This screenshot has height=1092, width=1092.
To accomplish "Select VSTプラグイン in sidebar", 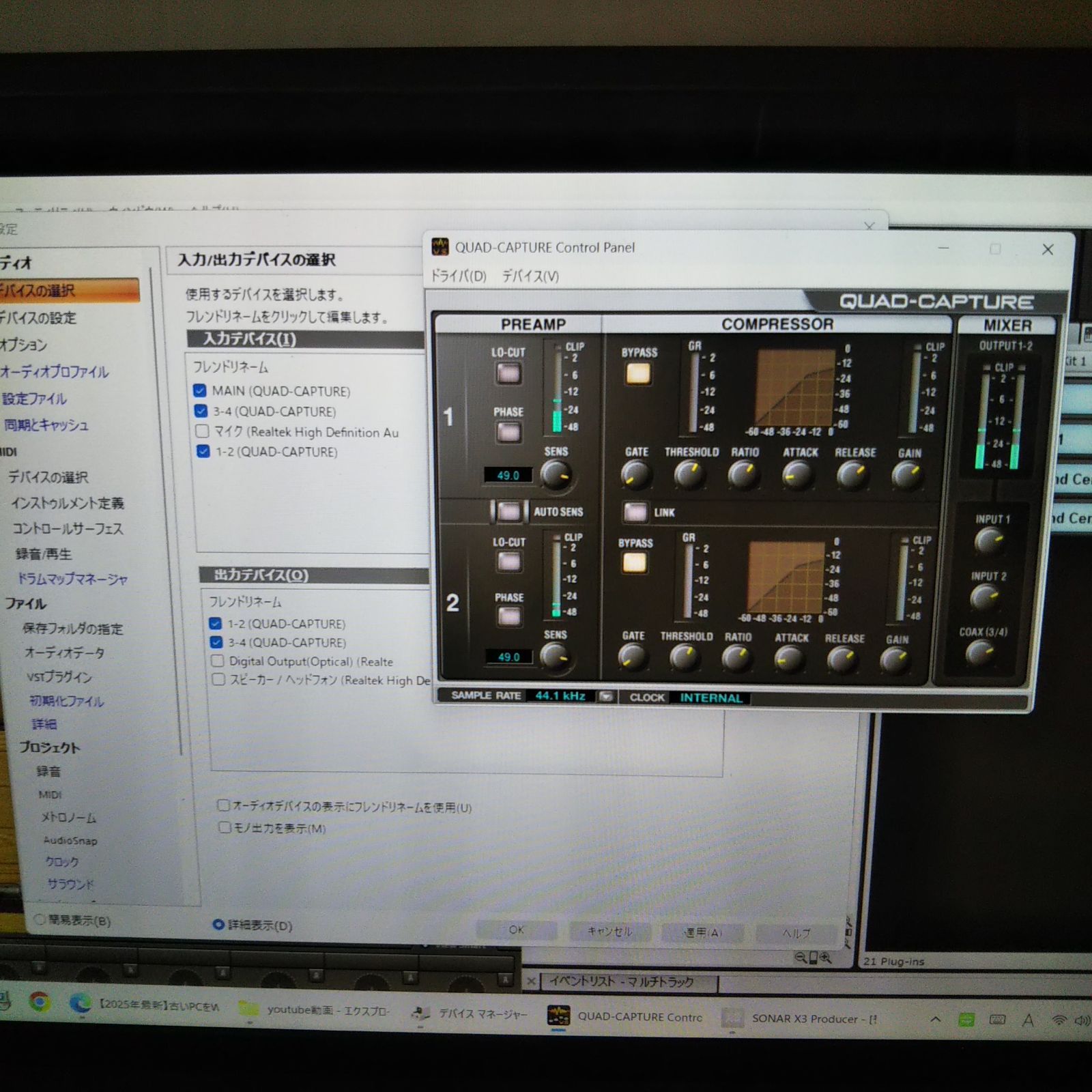I will point(59,677).
